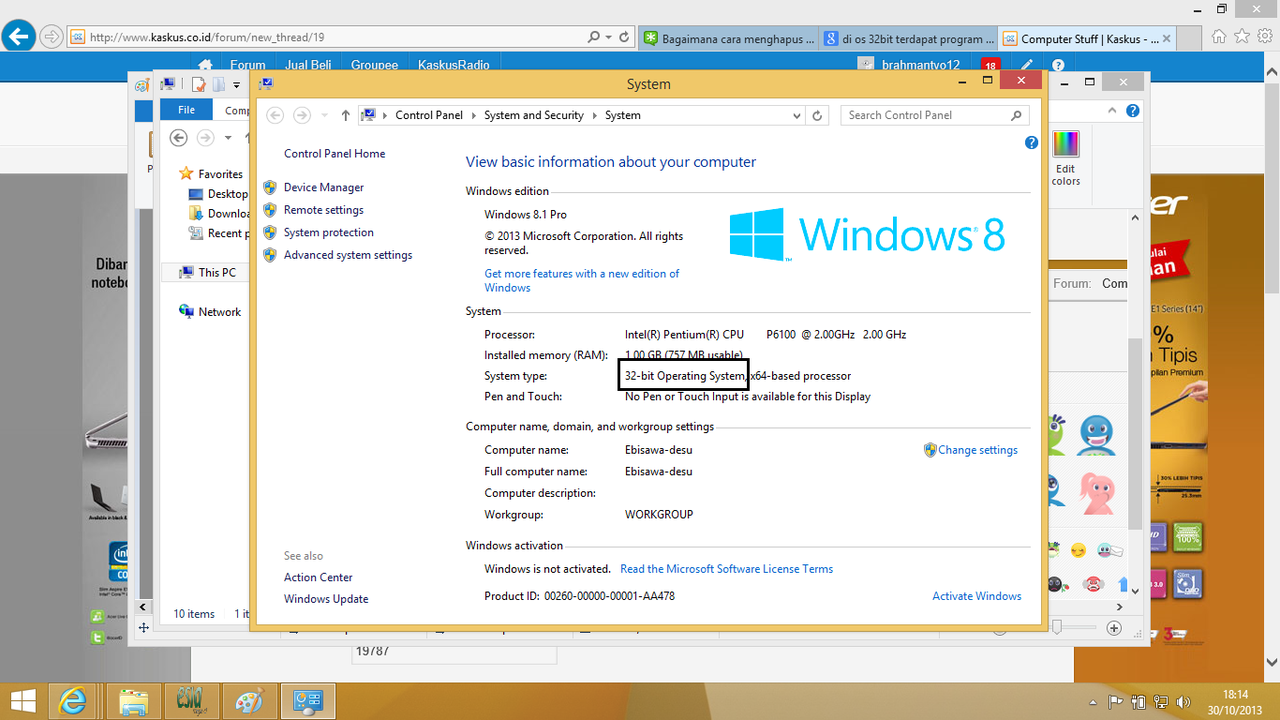Image resolution: width=1280 pixels, height=720 pixels.
Task: Click the Internet Explorer Forward button
Action: click(x=51, y=37)
